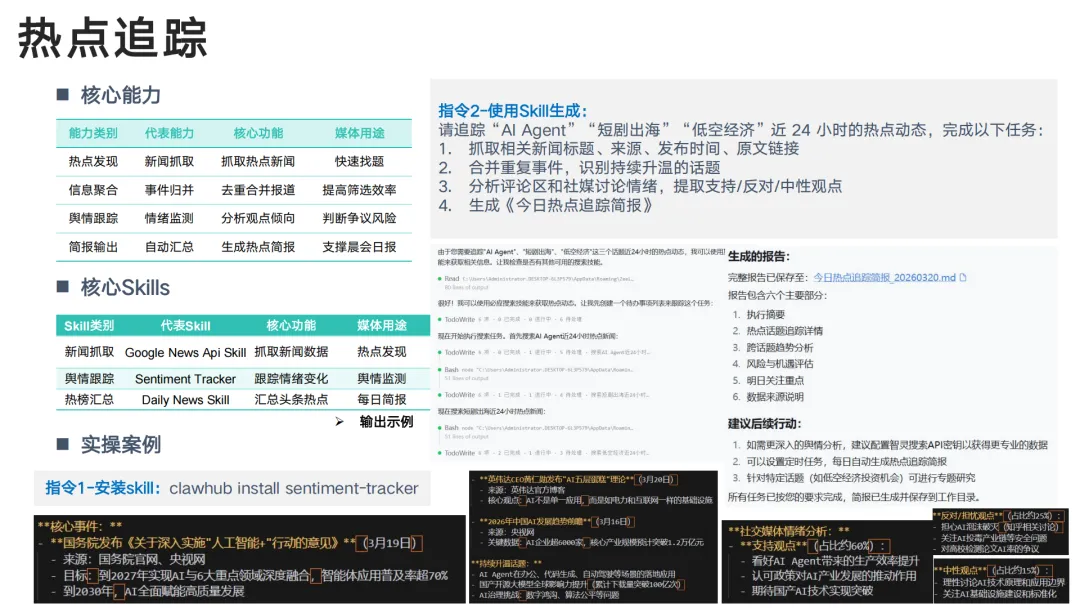Select the instruction item 生成《今日热点追踪简报》
The height and width of the screenshot is (608, 1080).
pyautogui.click(x=561, y=205)
